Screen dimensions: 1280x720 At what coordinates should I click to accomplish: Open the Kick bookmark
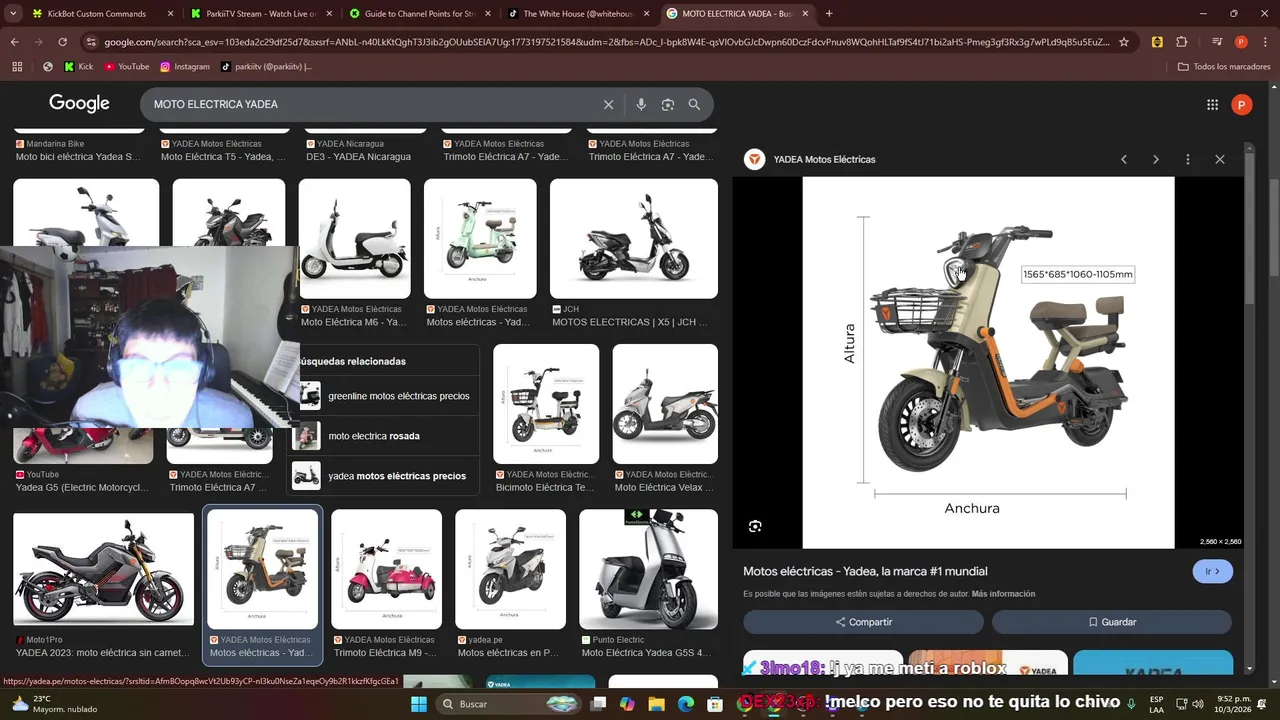point(78,67)
